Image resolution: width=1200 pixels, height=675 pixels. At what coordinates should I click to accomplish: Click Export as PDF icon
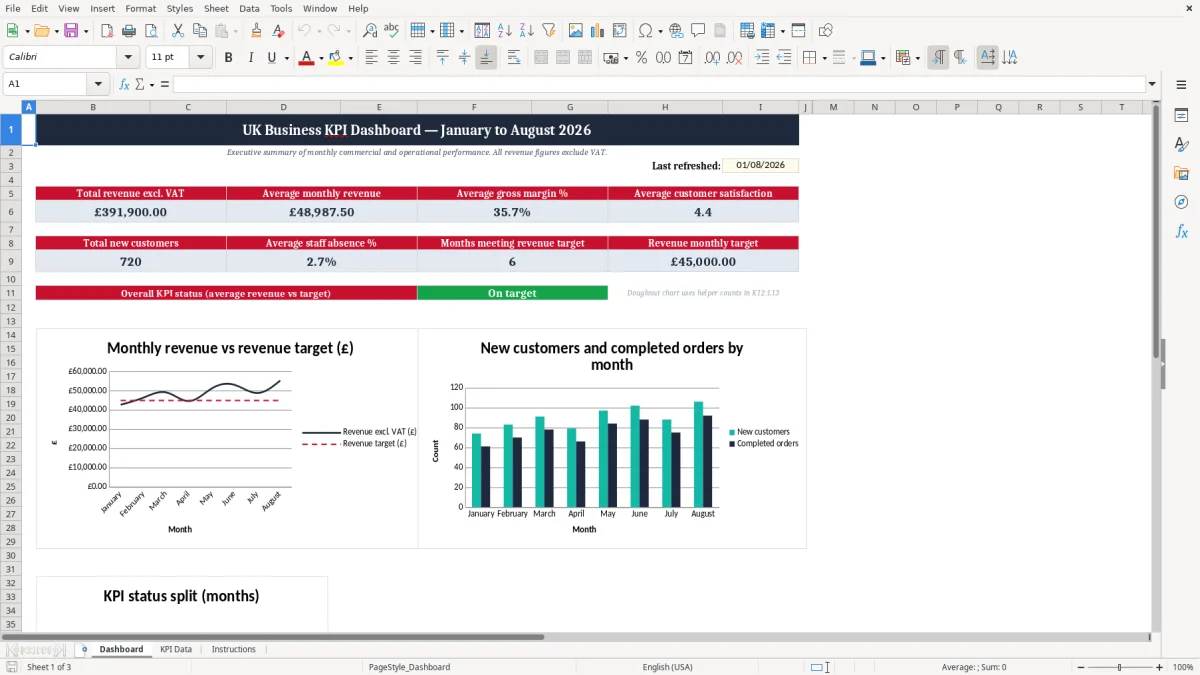pos(107,31)
